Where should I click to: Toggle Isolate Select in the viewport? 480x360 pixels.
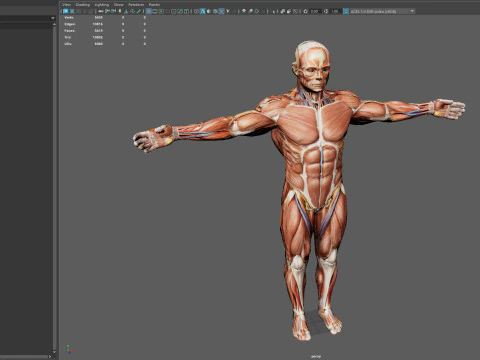pyautogui.click(x=274, y=11)
